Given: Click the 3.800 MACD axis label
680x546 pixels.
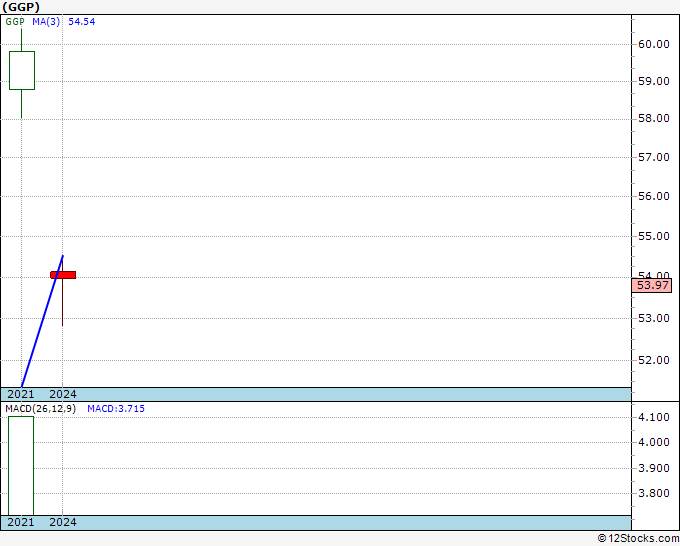Looking at the screenshot, I should (654, 494).
